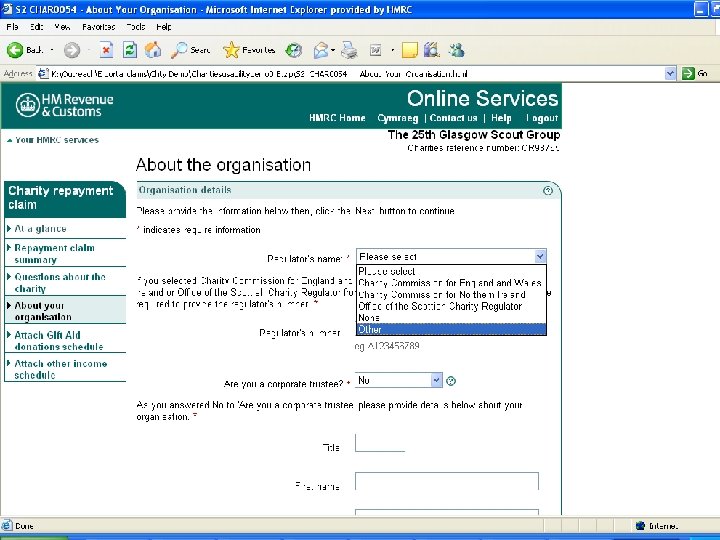
Task: Go to the Home page icon
Action: click(153, 50)
